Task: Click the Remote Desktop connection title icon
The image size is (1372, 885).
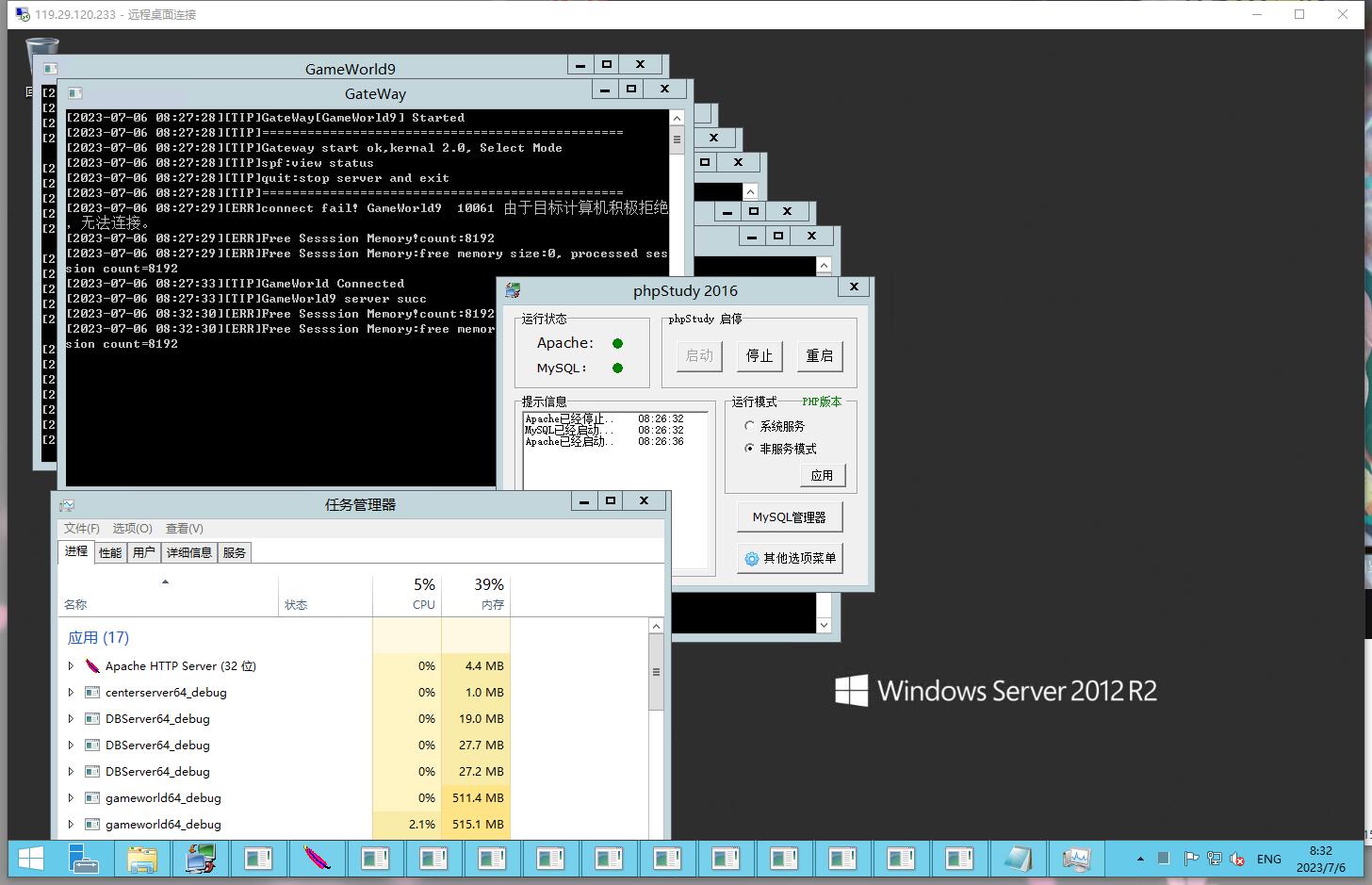Action: point(22,14)
